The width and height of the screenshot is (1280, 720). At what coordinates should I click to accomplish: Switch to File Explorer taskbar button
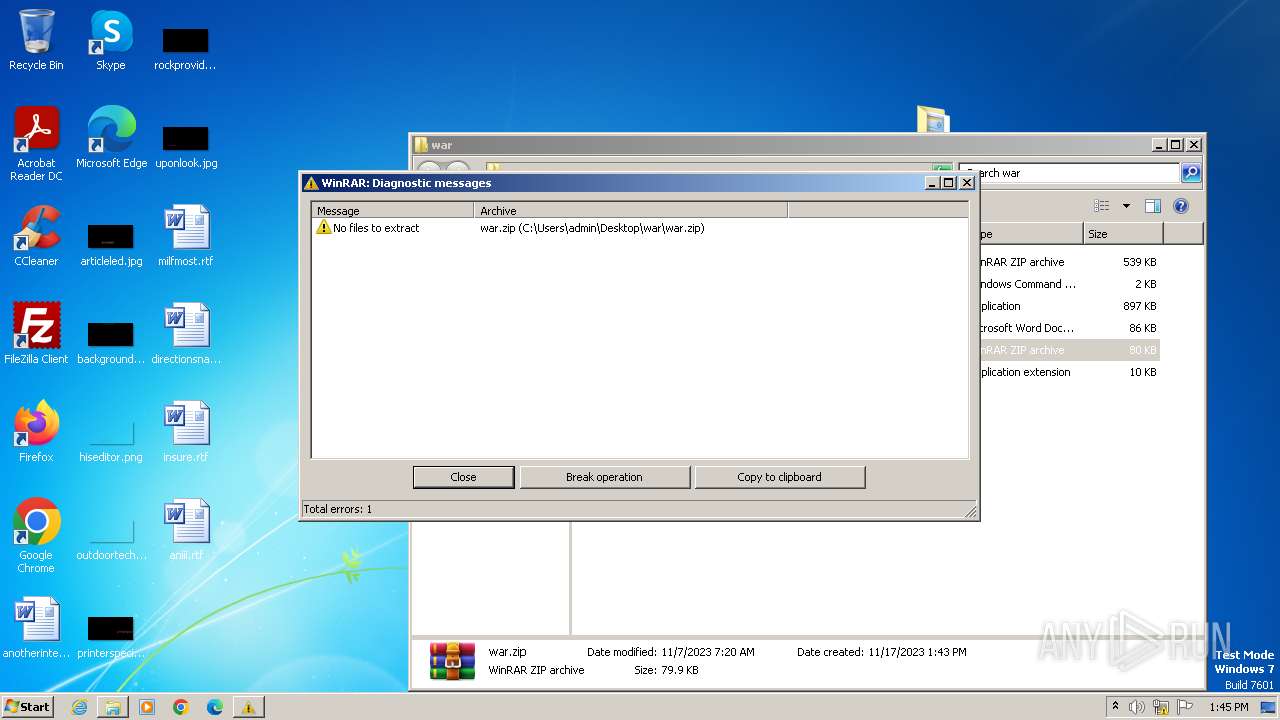tap(113, 707)
